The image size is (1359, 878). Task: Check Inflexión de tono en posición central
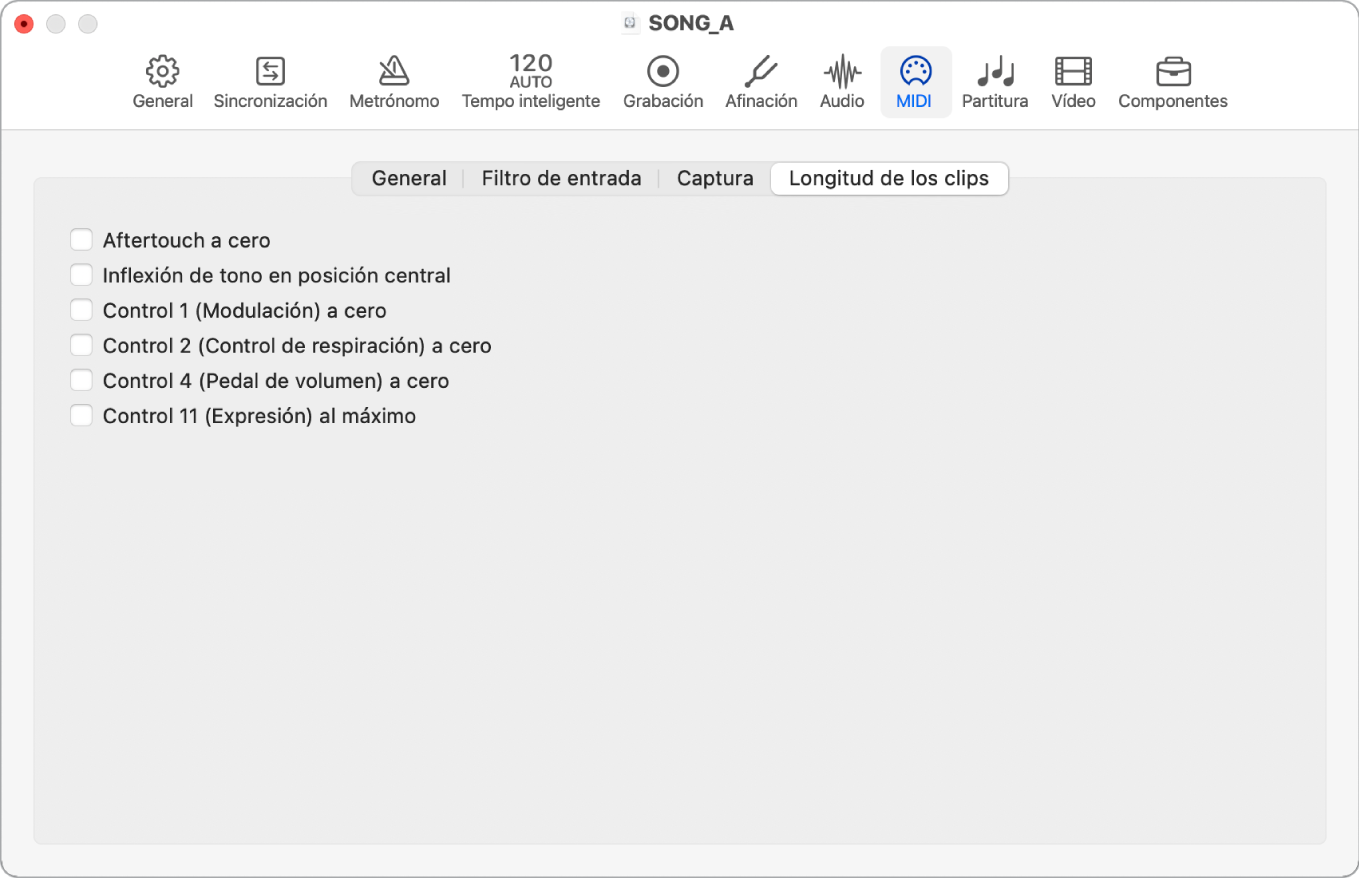81,274
